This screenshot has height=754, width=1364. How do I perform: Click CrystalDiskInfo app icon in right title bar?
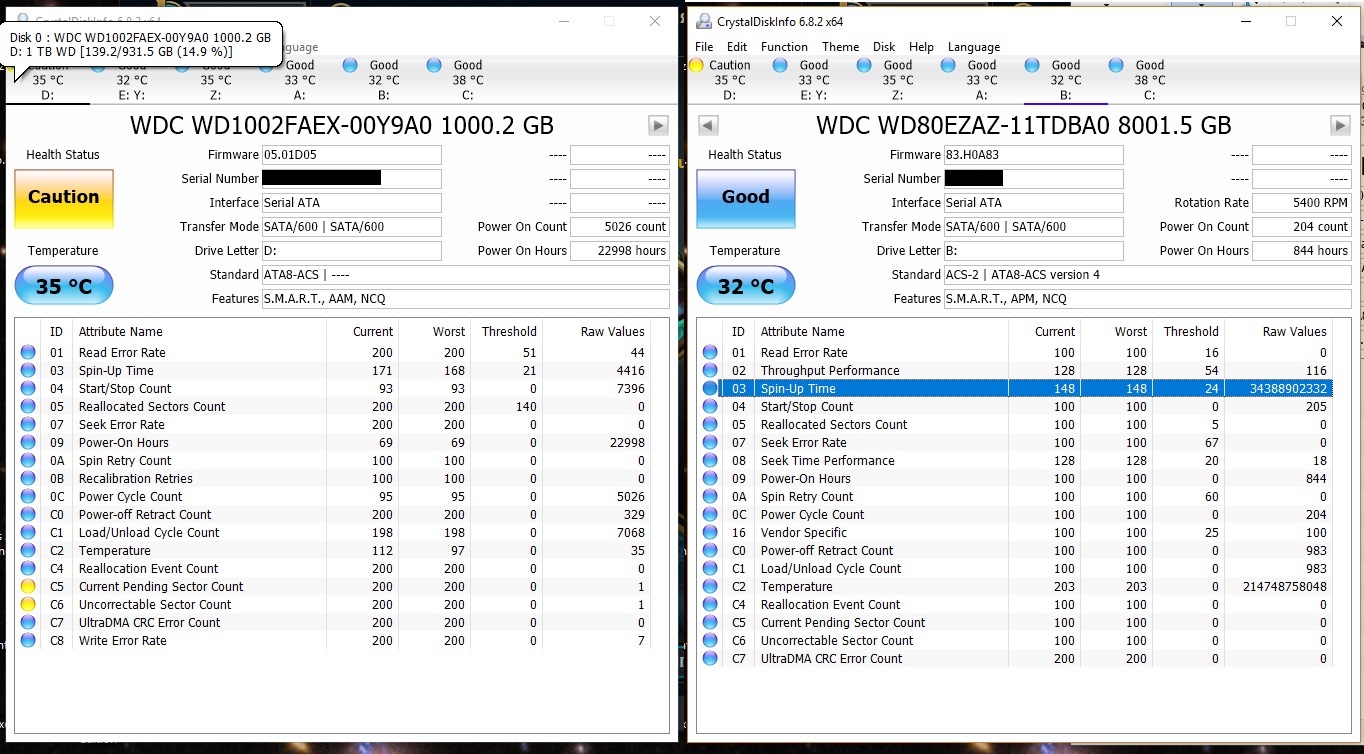click(704, 21)
